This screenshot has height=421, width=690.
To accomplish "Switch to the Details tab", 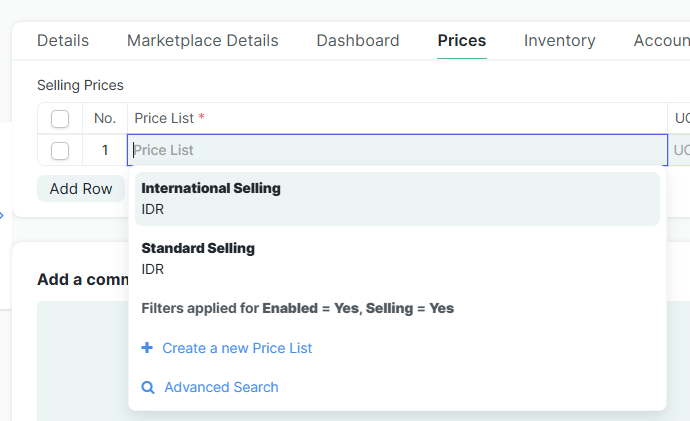I will [63, 41].
